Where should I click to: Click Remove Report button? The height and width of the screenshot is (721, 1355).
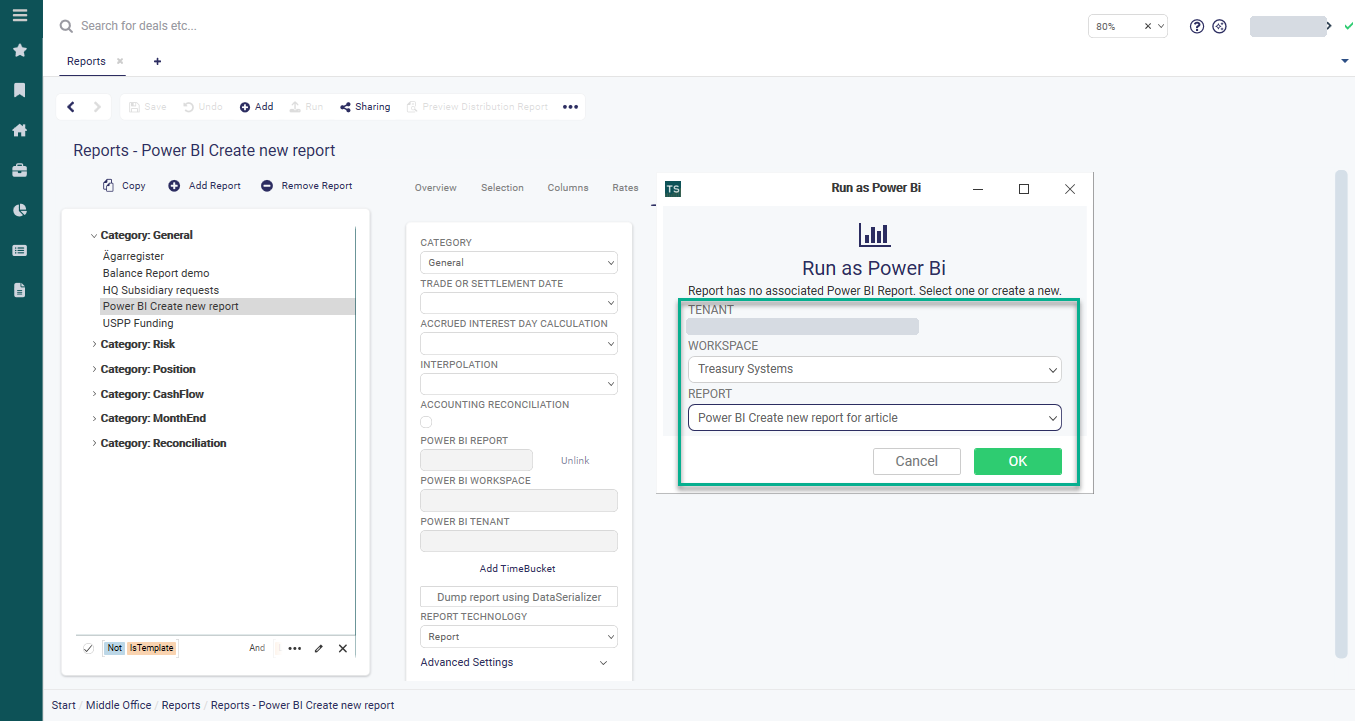tap(307, 186)
